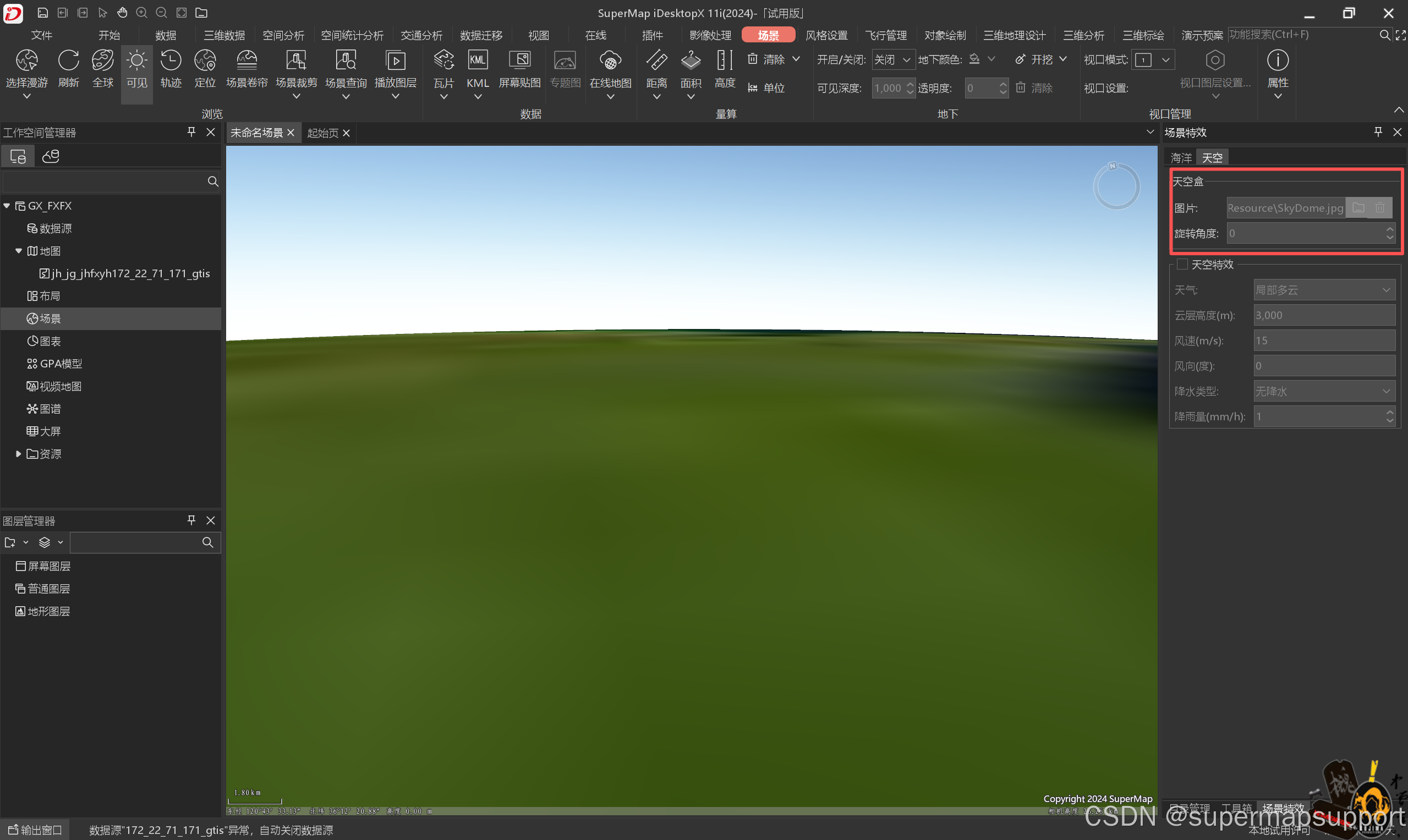
Task: Expand the 资源 tree node
Action: [19, 454]
